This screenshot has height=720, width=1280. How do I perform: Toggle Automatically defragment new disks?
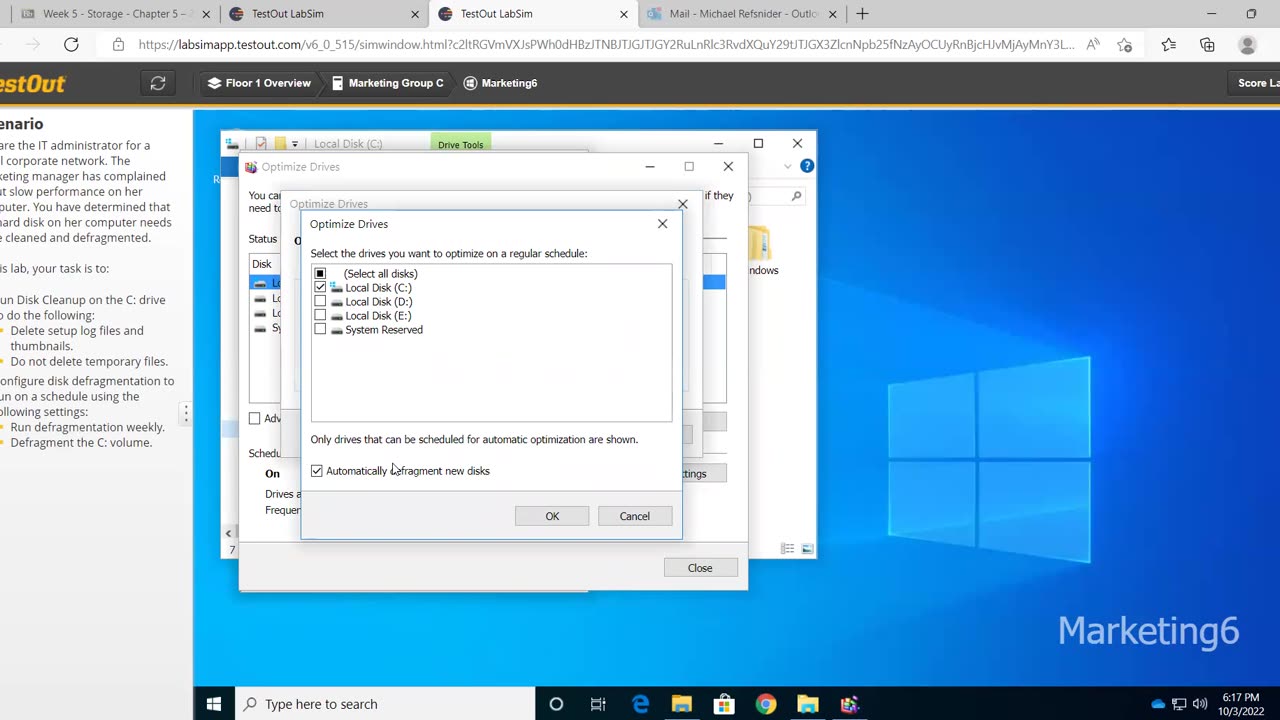tap(317, 471)
